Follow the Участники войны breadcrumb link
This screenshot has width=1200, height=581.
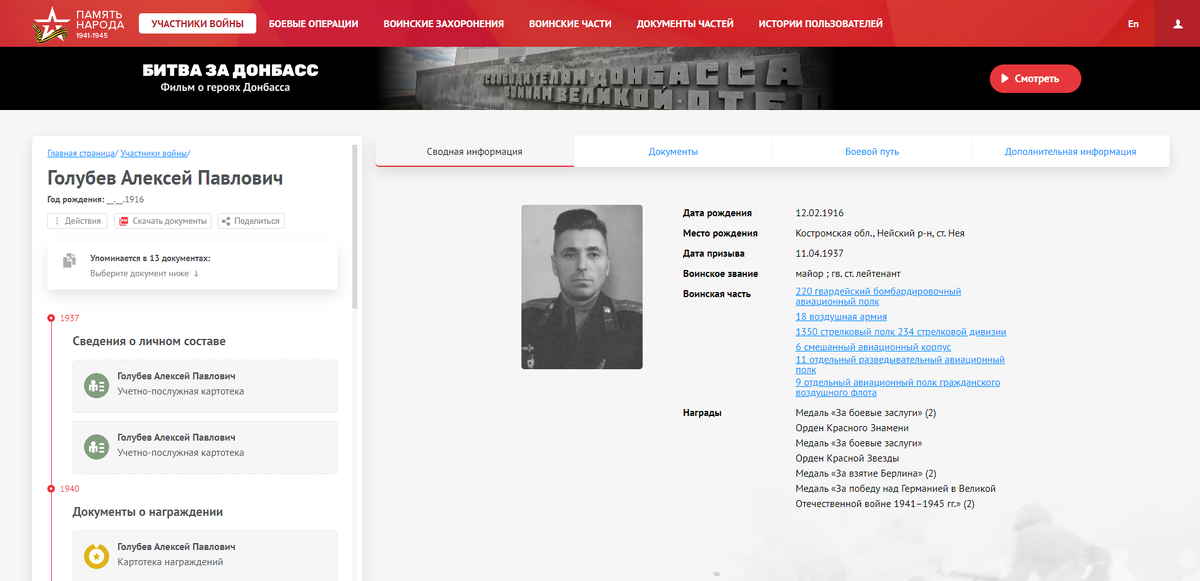click(153, 153)
